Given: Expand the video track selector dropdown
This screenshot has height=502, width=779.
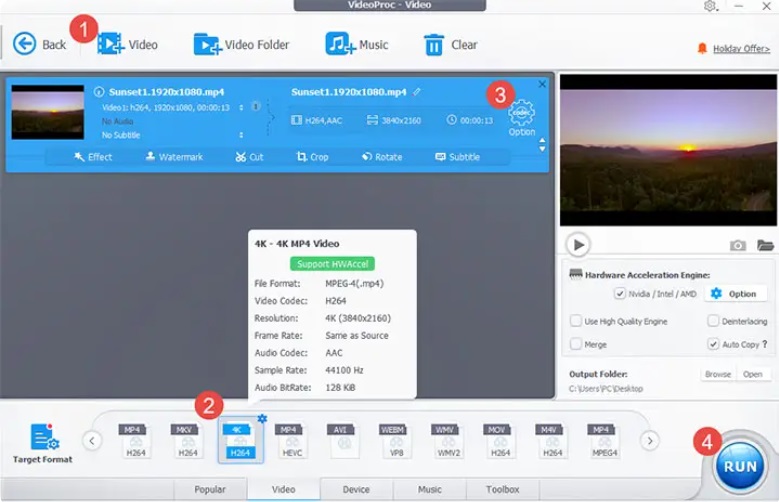Looking at the screenshot, I should (x=241, y=107).
